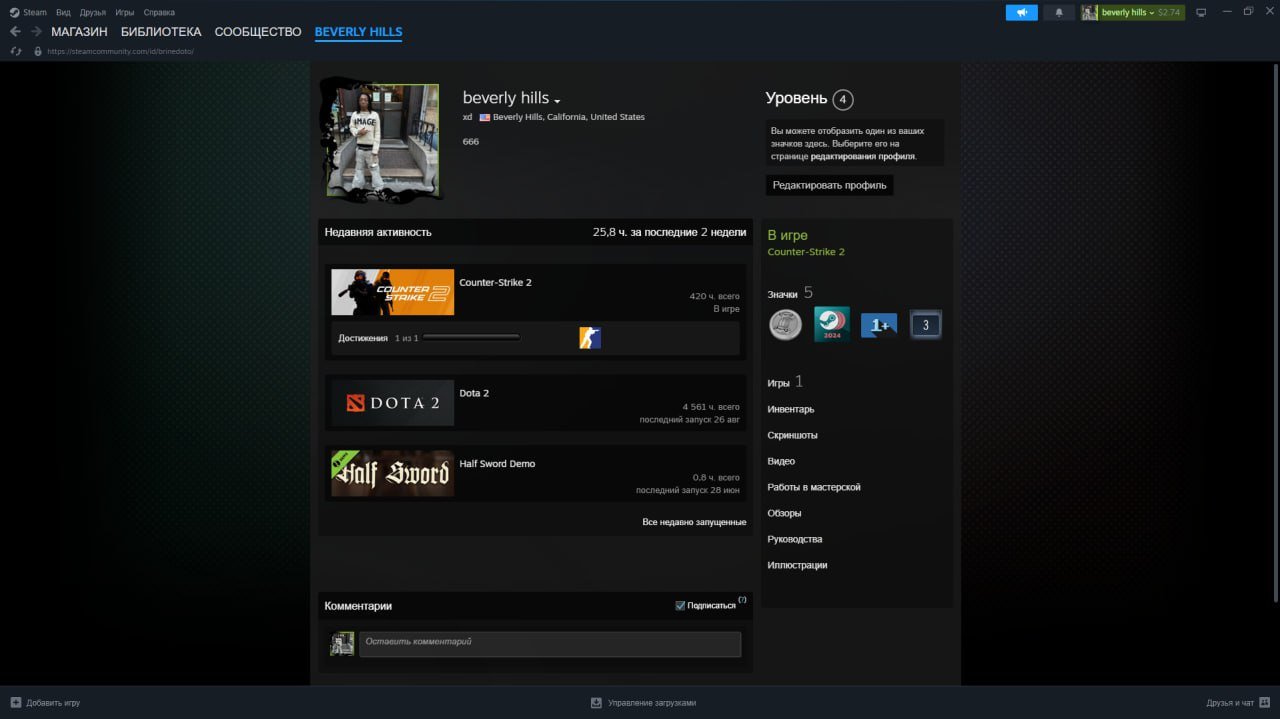Viewport: 1280px width, 719px height.
Task: Untick the Подписаться checkbox
Action: 680,605
